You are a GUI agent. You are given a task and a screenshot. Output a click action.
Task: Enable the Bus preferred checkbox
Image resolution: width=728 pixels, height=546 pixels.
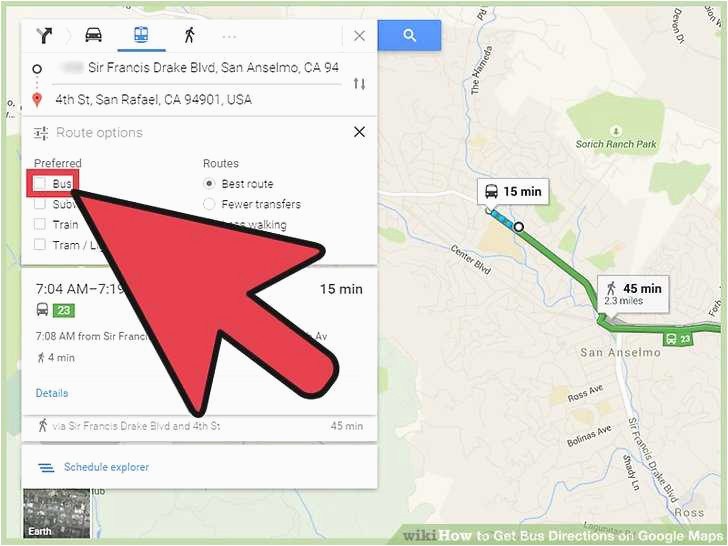pos(40,183)
